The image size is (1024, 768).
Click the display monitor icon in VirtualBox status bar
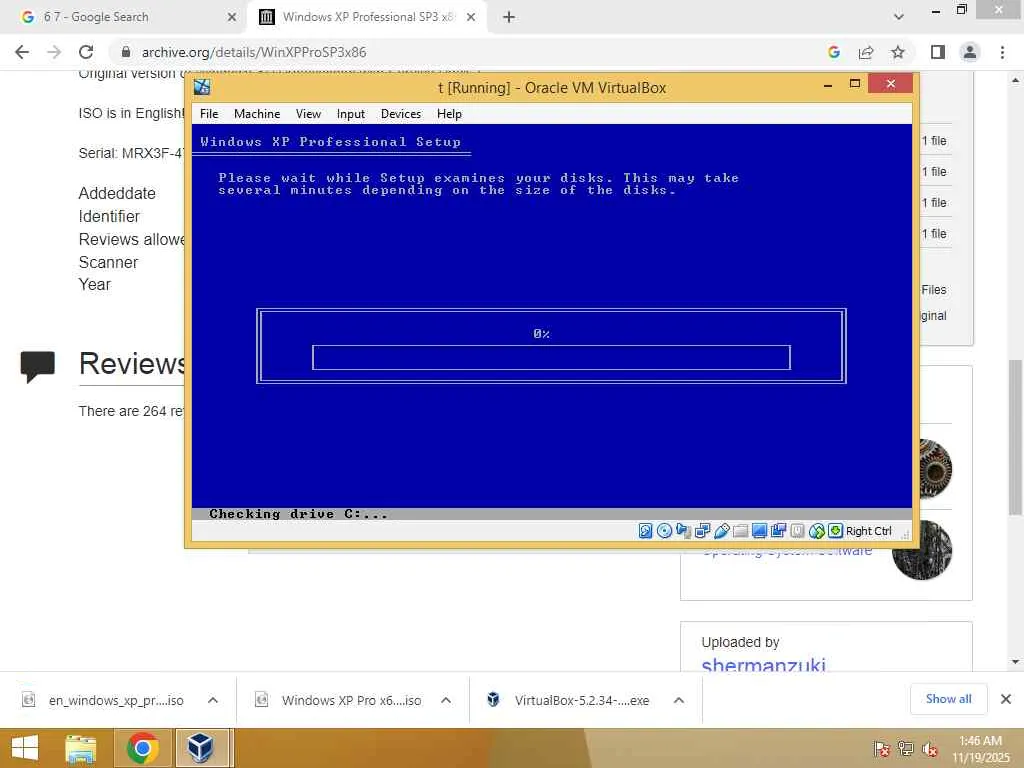pyautogui.click(x=759, y=531)
